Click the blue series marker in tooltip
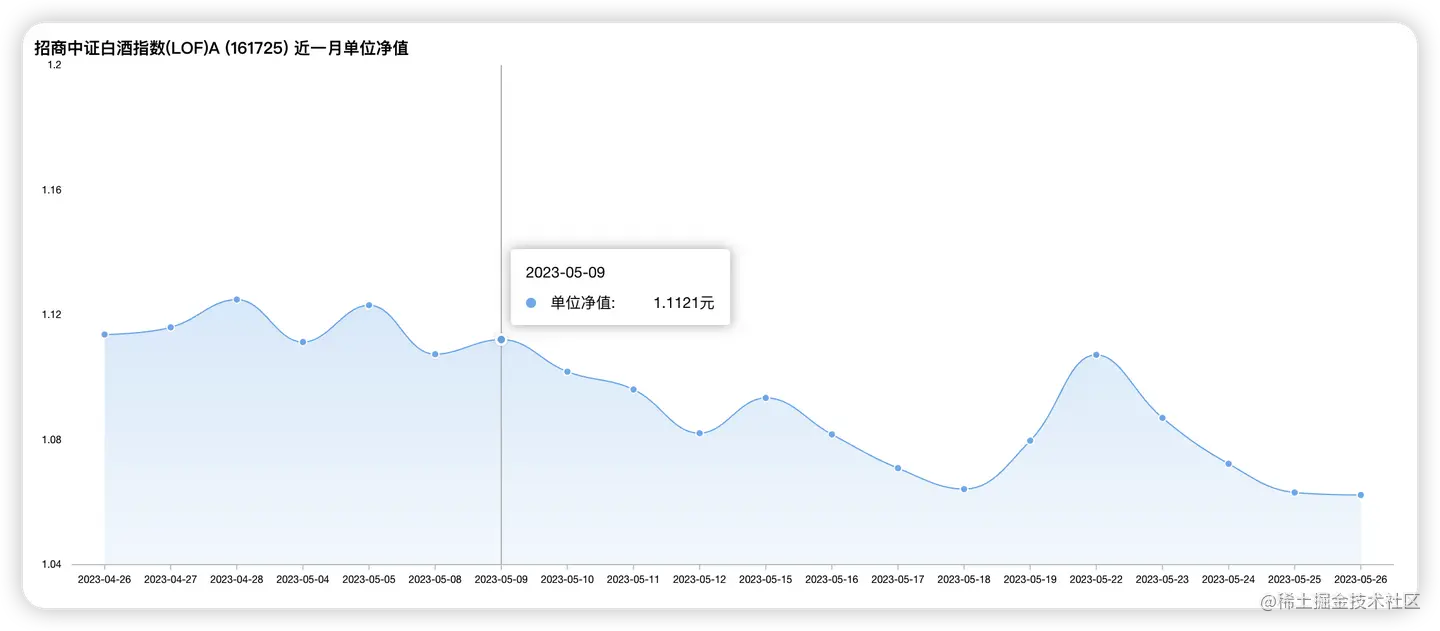Screen dimensions: 1440x631 pos(531,303)
